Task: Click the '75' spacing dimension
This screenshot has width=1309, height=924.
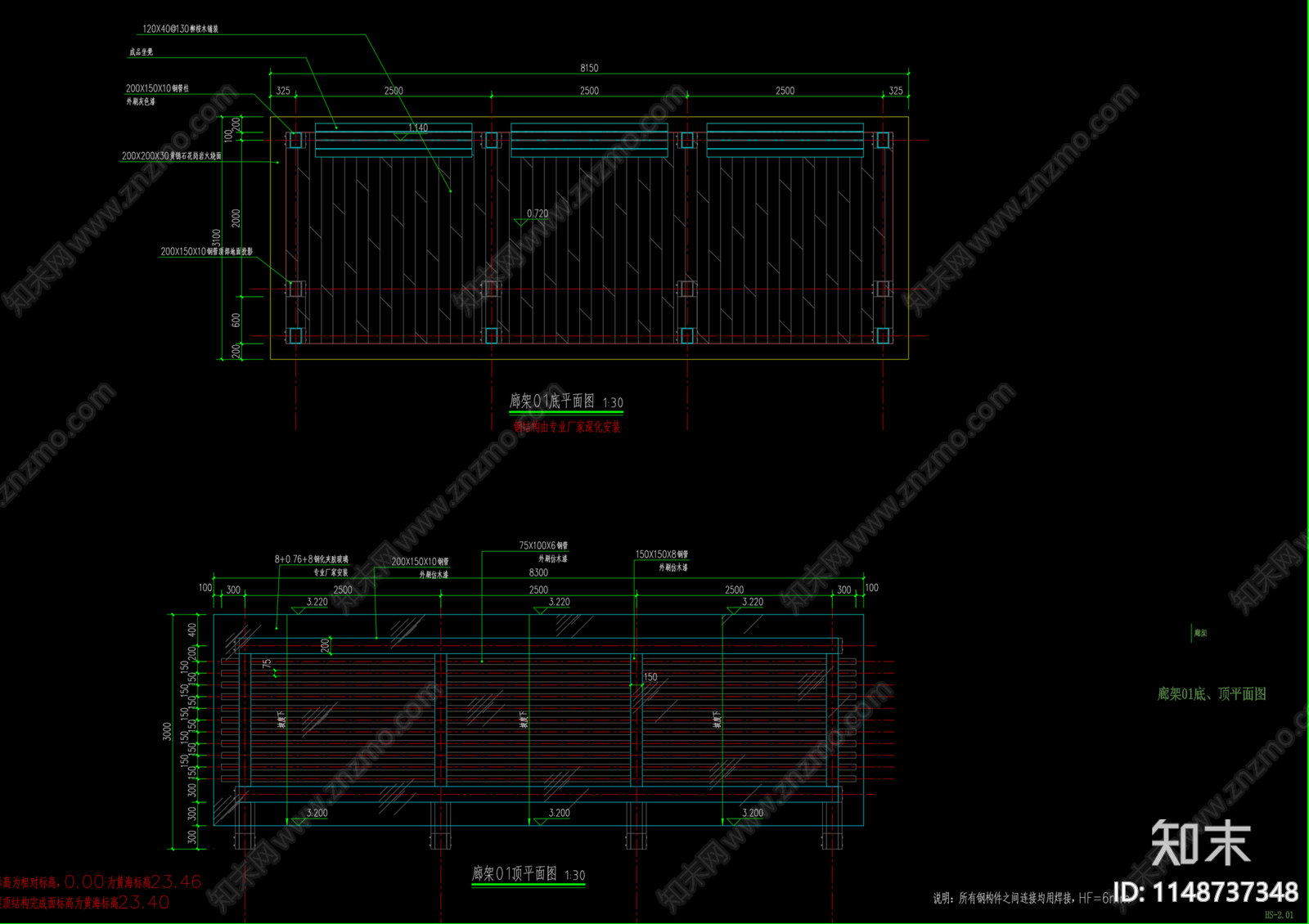Action: click(267, 664)
